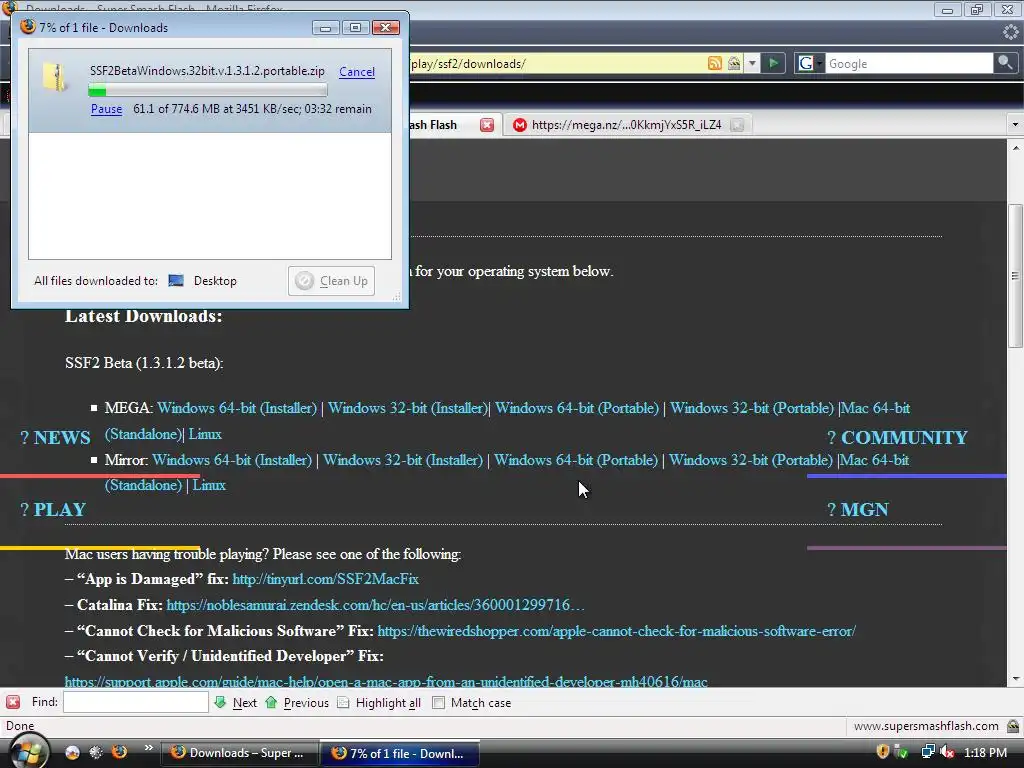Image resolution: width=1024 pixels, height=768 pixels.
Task: Close the Find bar with red X
Action: pyautogui.click(x=13, y=703)
